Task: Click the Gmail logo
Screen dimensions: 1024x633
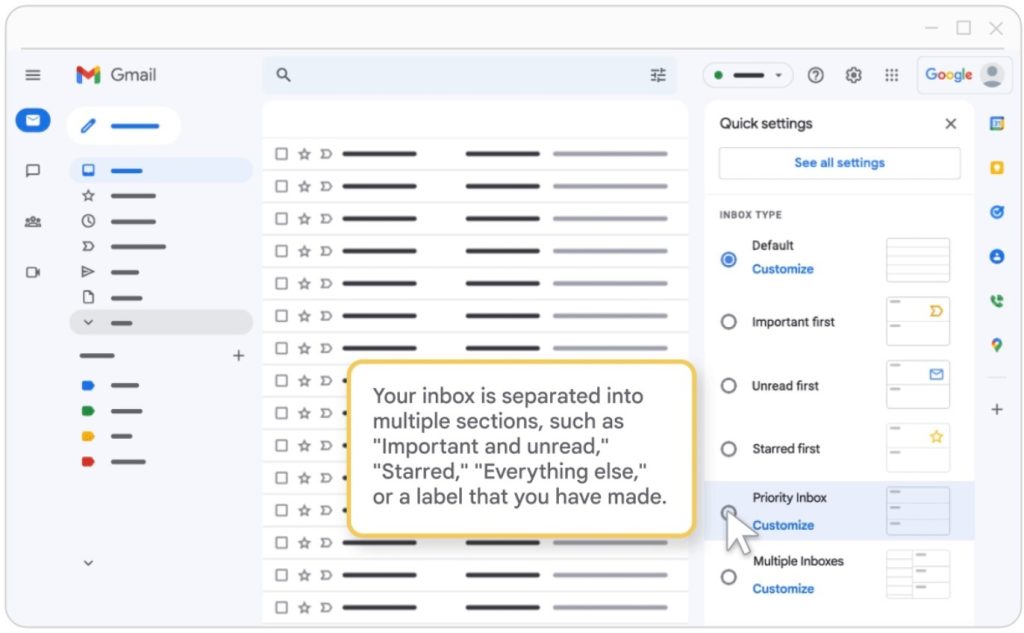Action: pyautogui.click(x=116, y=75)
